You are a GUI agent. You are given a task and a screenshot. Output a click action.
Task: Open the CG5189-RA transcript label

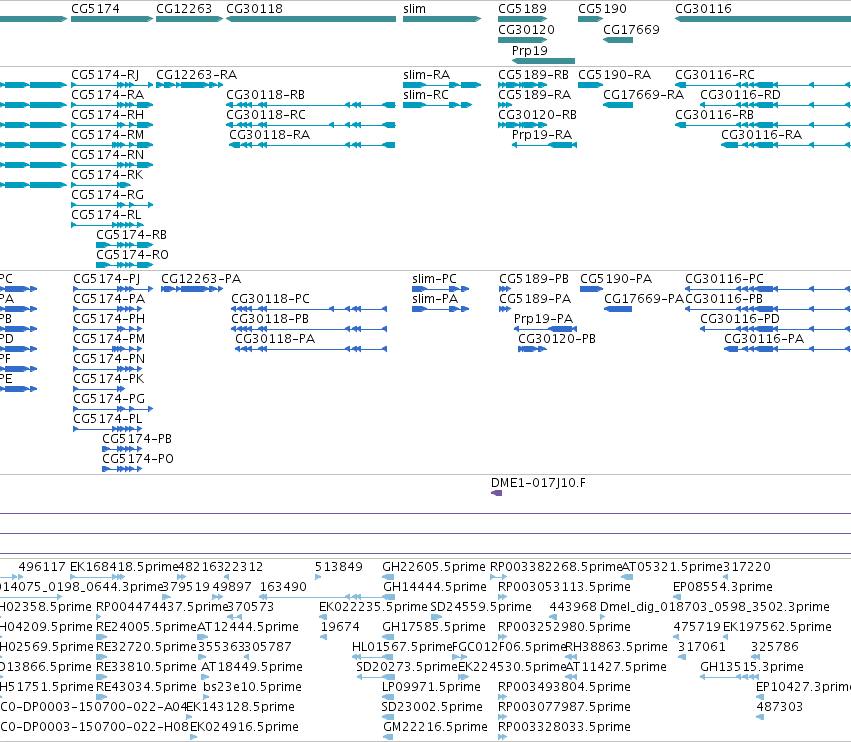(535, 95)
